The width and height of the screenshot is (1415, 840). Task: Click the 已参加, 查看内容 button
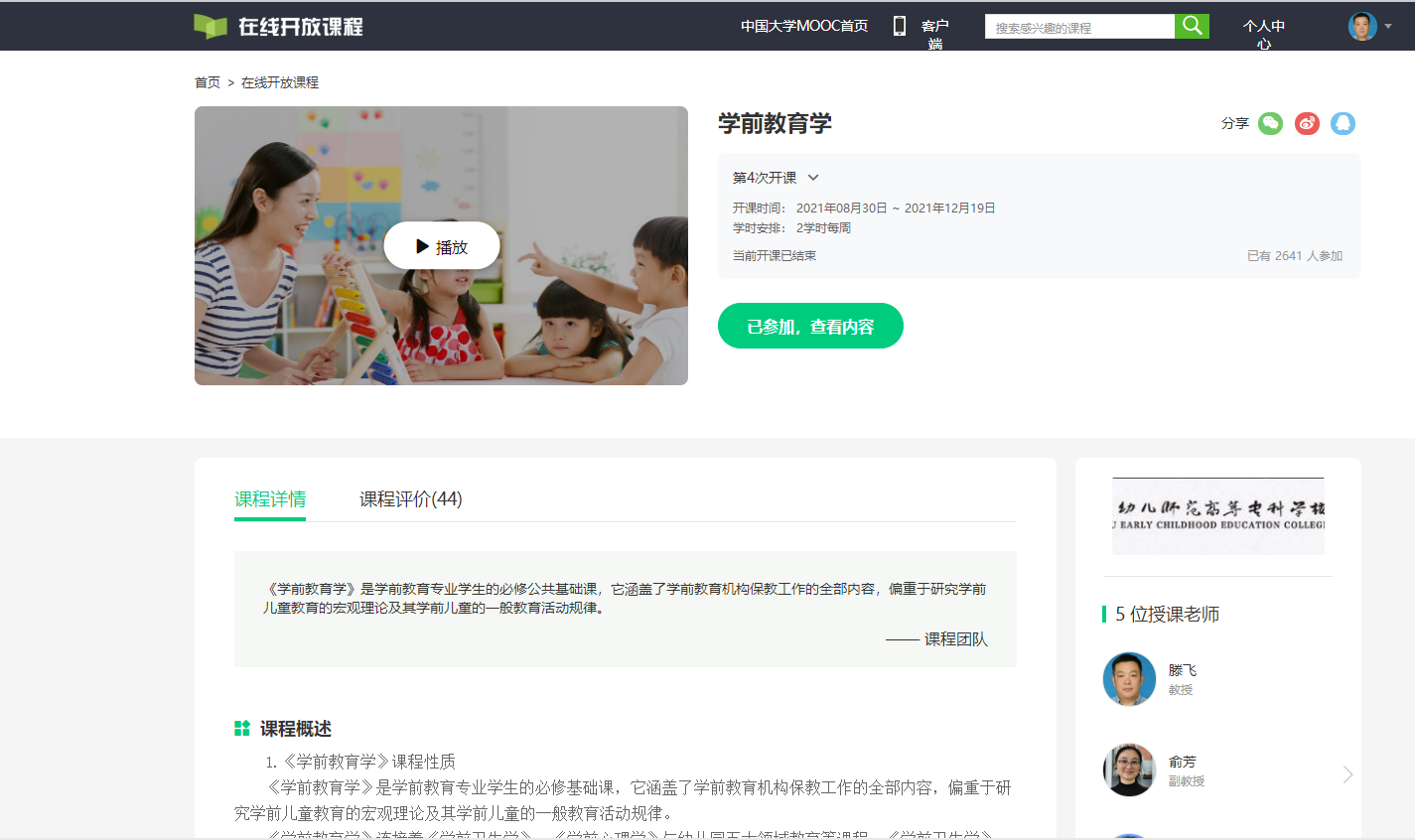810,326
